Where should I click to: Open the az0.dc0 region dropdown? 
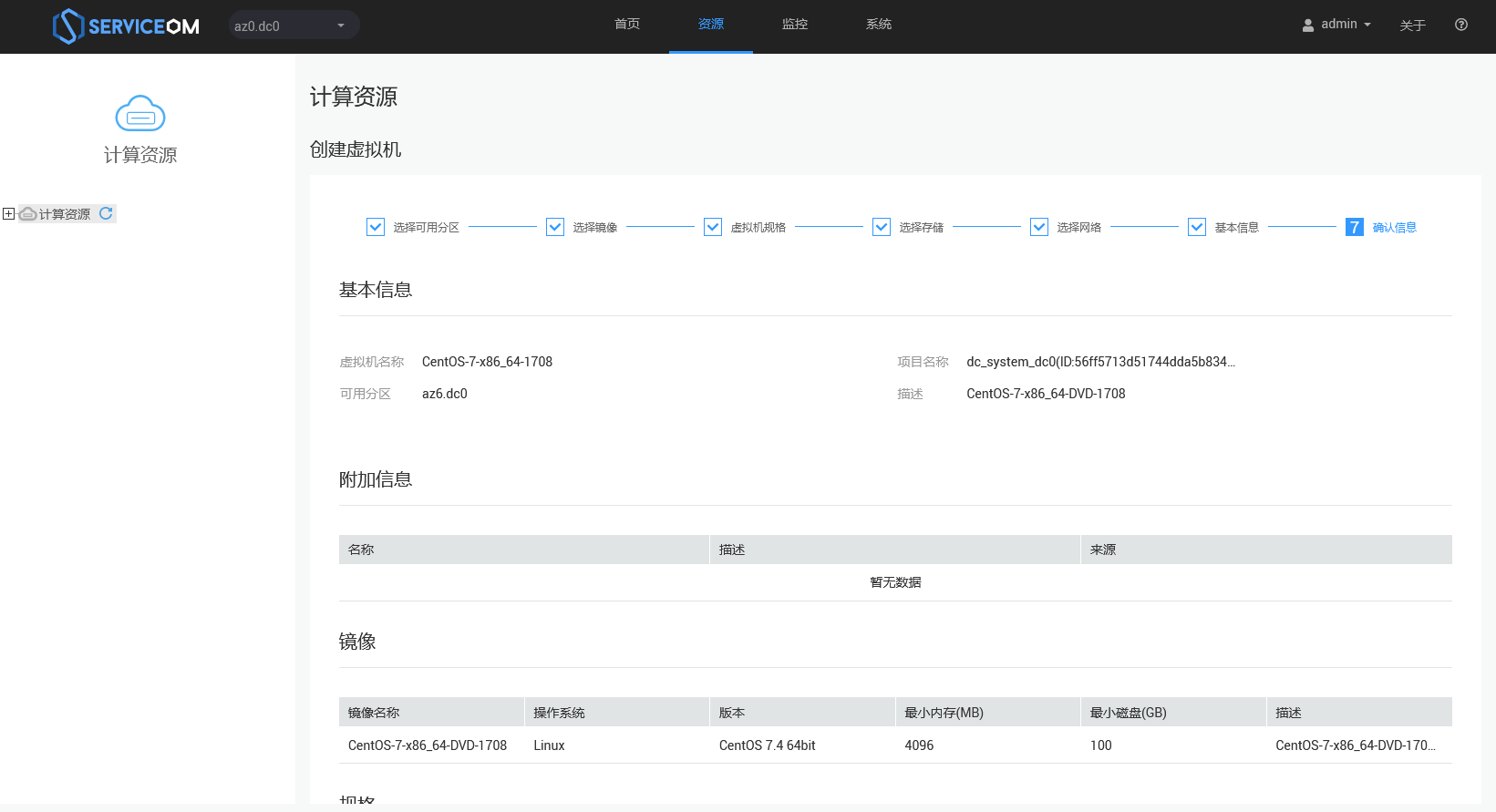pyautogui.click(x=294, y=26)
